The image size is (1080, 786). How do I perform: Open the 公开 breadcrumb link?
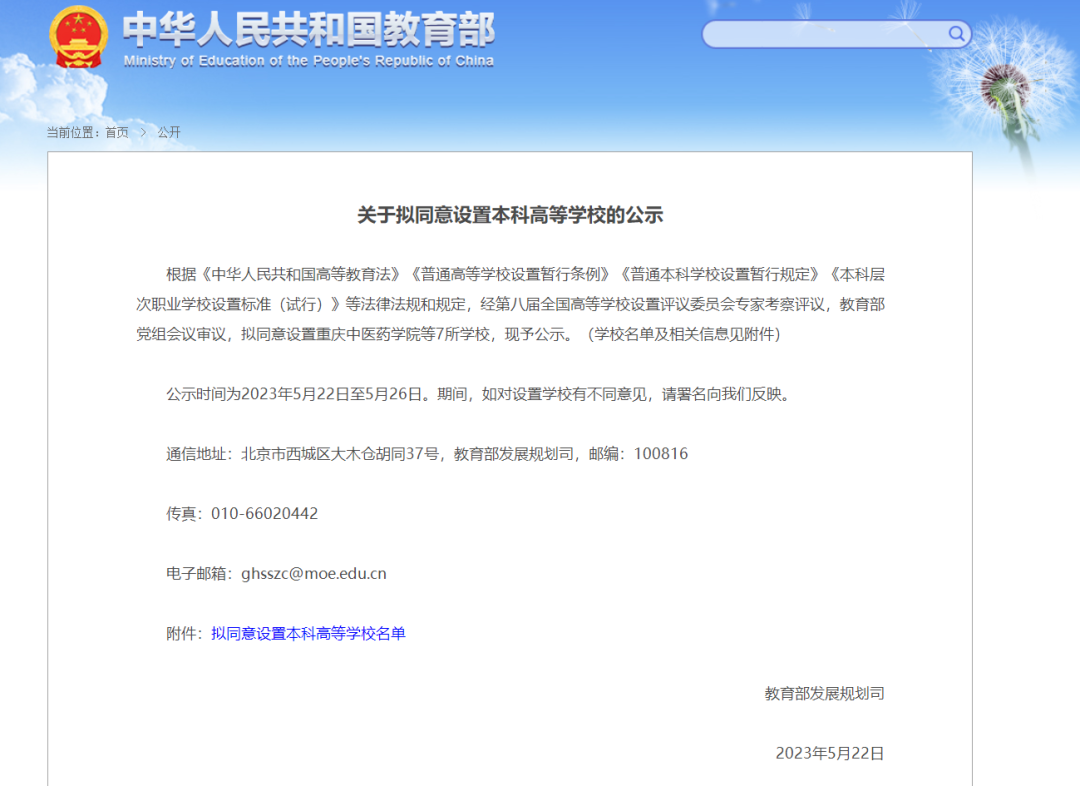pos(170,131)
